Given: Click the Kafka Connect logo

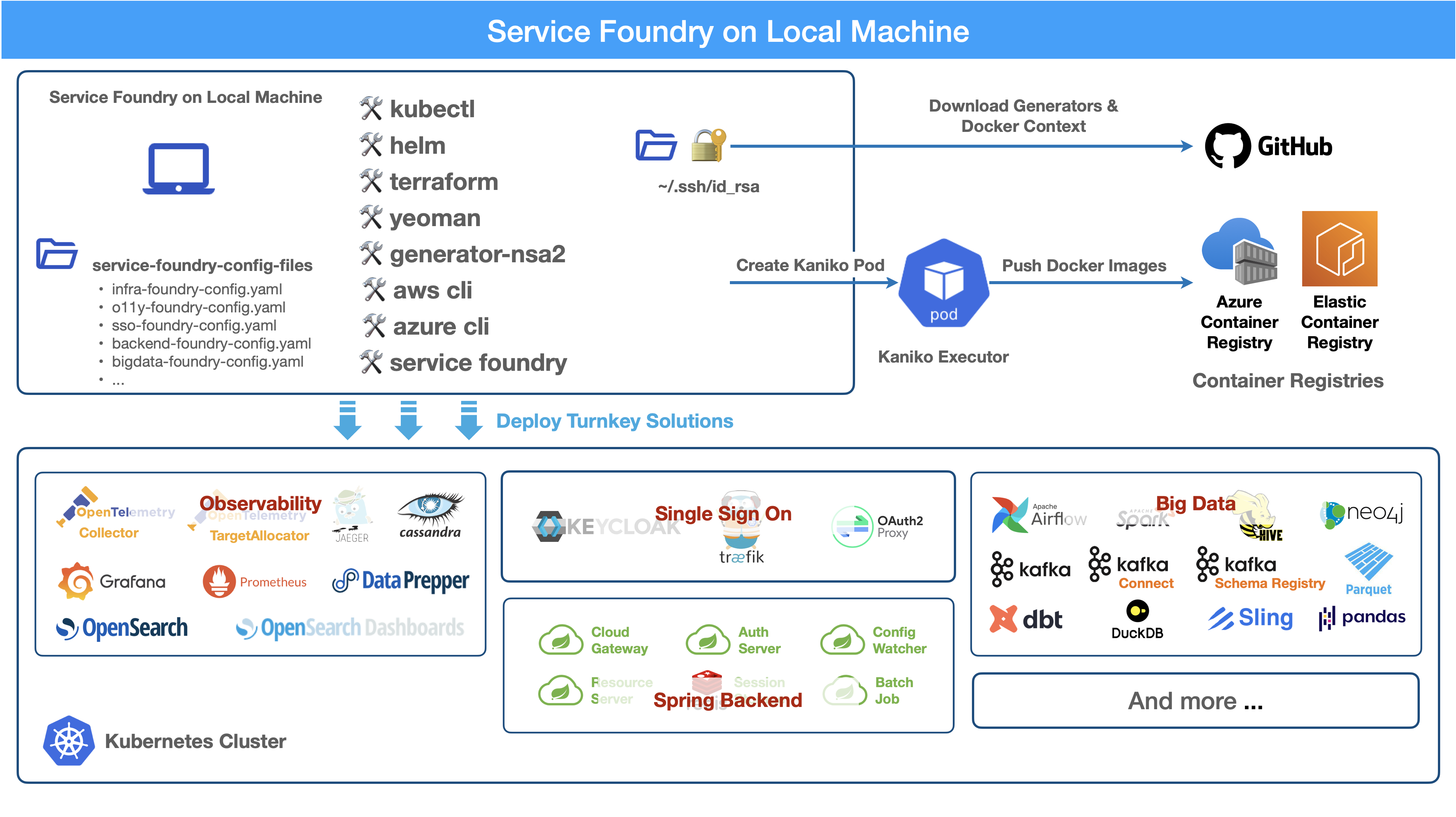Looking at the screenshot, I should [x=1131, y=568].
